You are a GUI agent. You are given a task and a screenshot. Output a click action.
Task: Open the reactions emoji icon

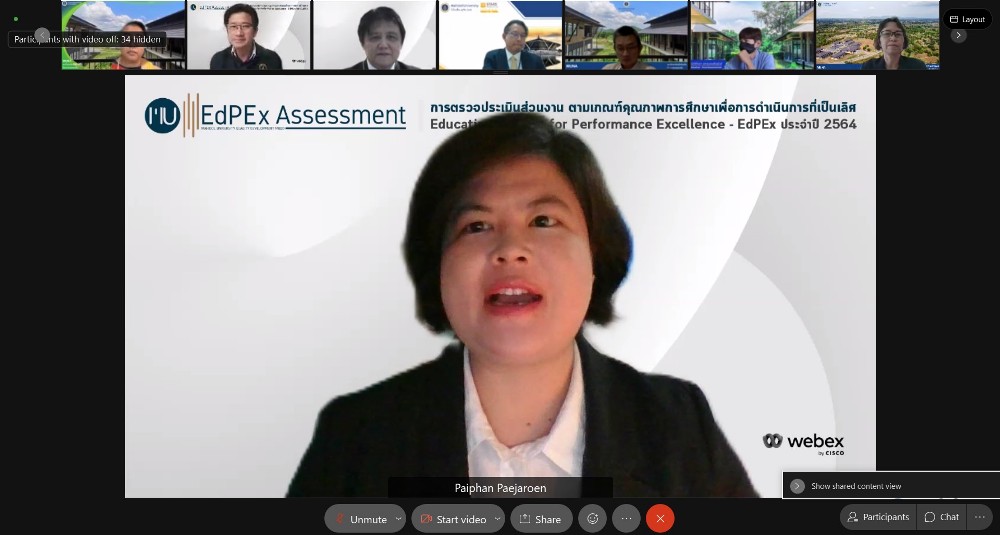pos(593,519)
